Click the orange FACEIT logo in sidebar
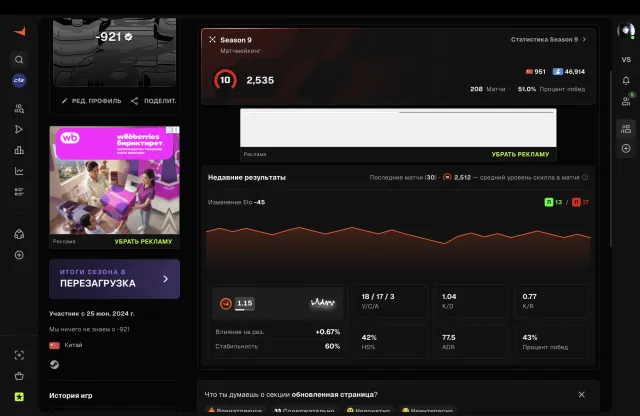 pos(19,31)
